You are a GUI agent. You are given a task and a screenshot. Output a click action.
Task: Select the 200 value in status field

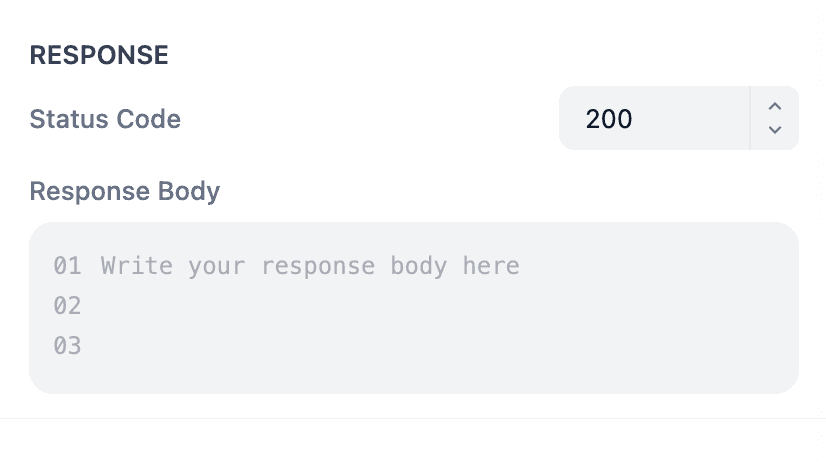609,119
